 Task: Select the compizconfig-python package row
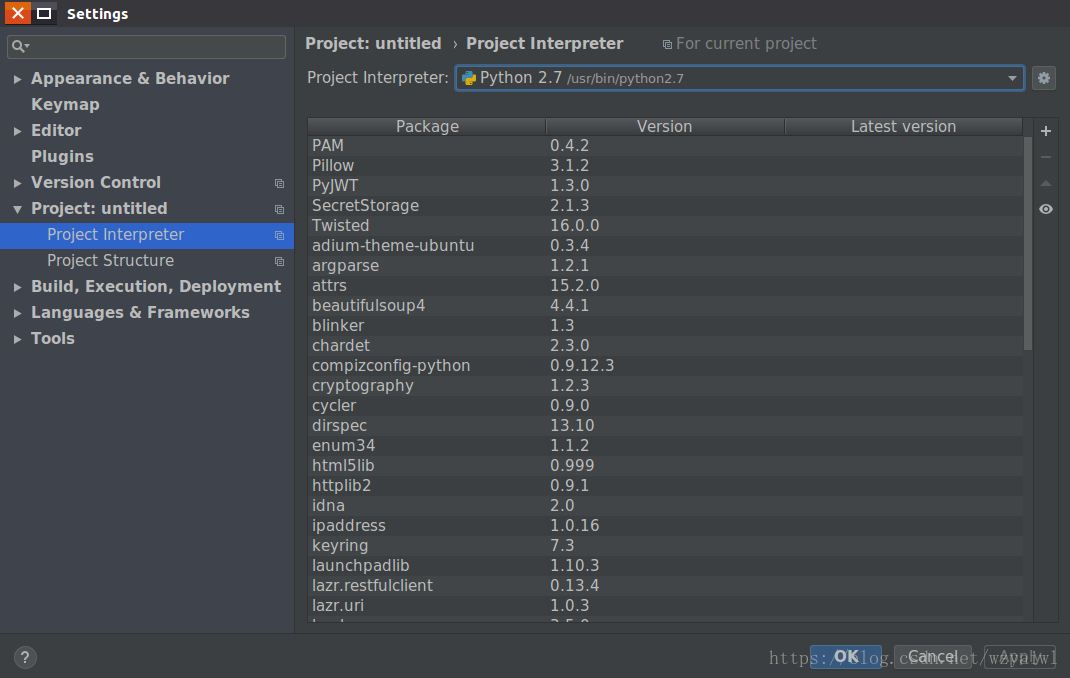pos(665,366)
